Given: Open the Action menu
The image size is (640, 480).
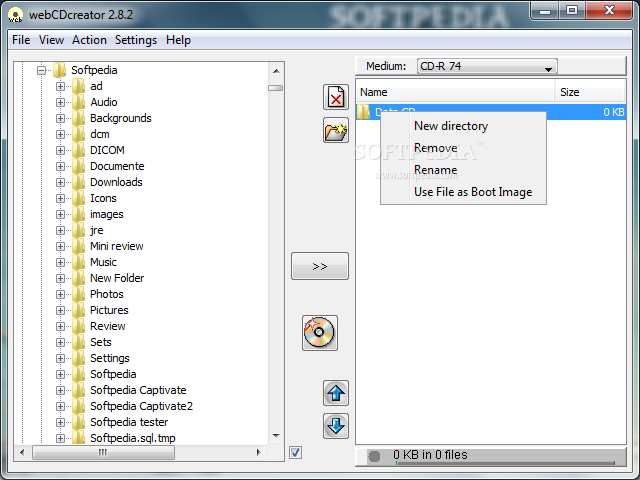Looking at the screenshot, I should coord(89,40).
